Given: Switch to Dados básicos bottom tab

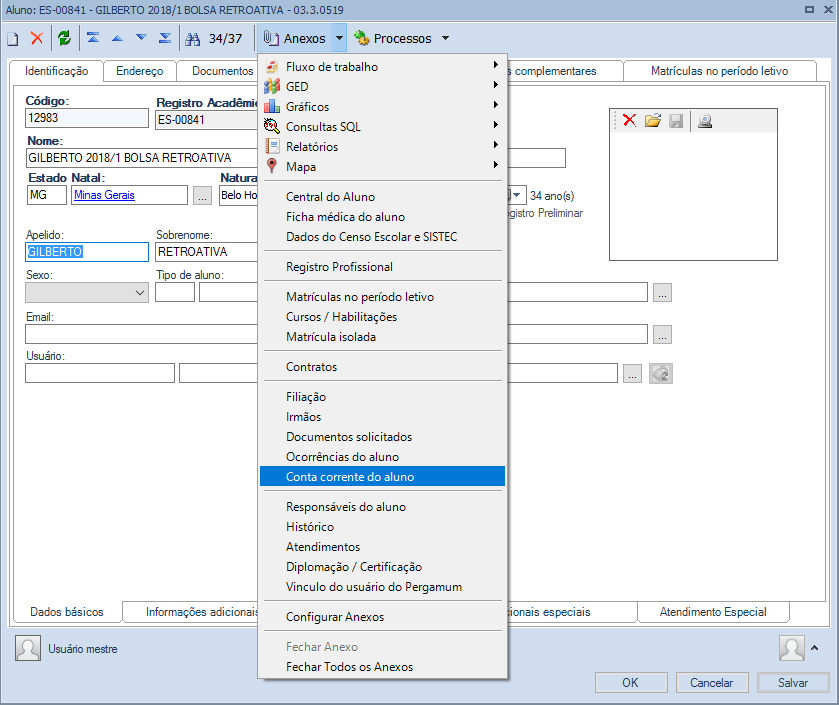Looking at the screenshot, I should [x=67, y=612].
